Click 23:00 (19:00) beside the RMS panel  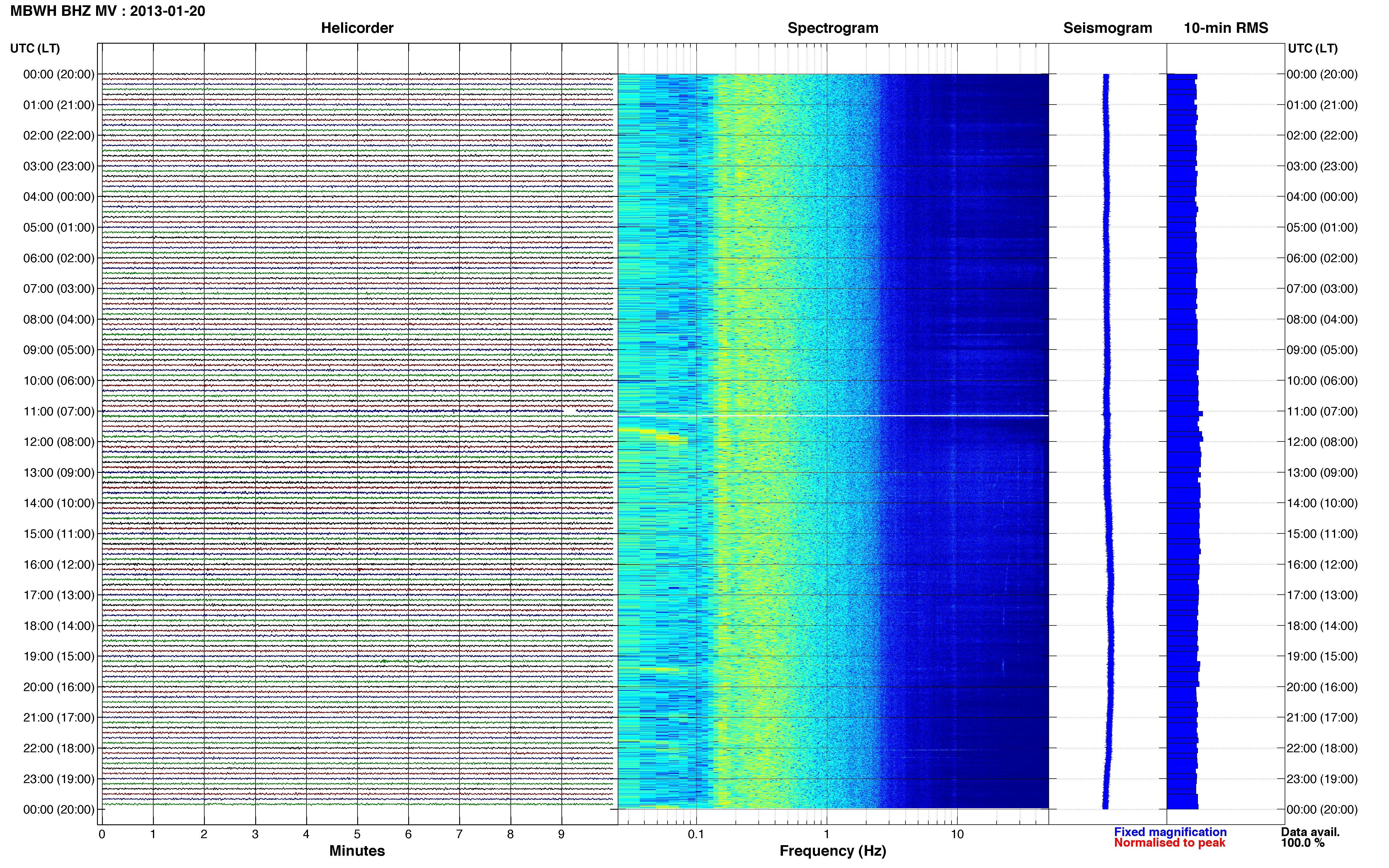(x=1322, y=779)
